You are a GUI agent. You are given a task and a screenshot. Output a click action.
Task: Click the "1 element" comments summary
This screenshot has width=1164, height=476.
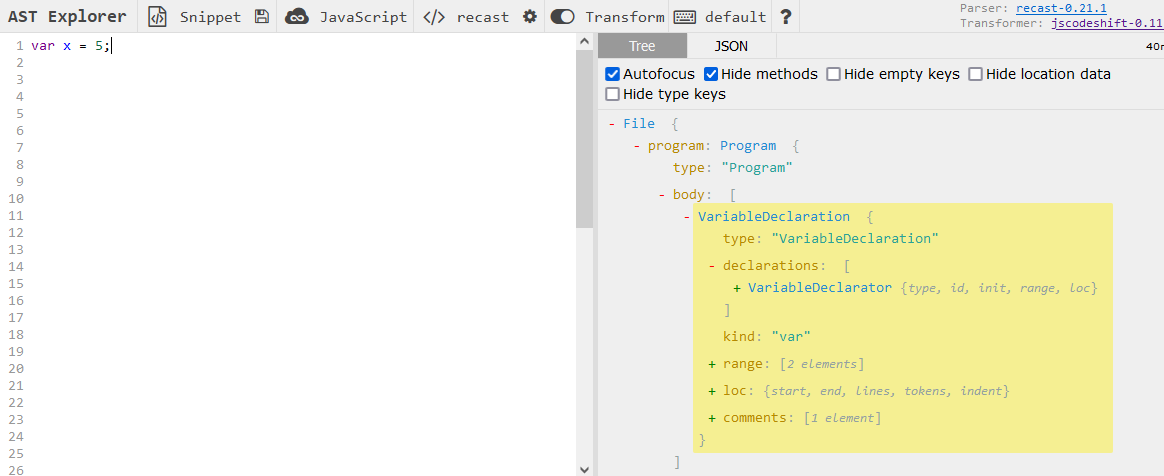(x=843, y=417)
